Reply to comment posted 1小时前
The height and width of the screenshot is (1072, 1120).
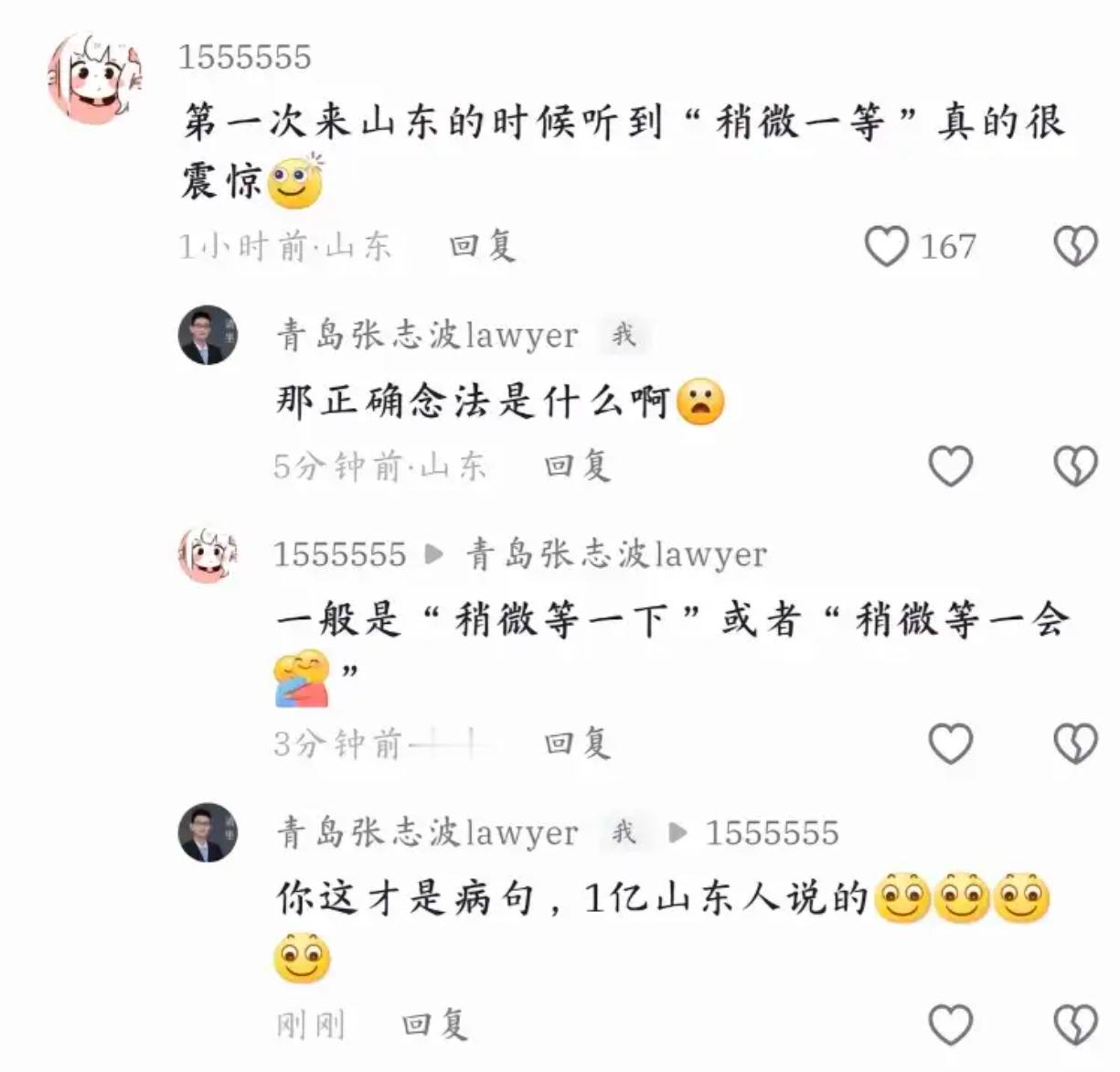pyautogui.click(x=483, y=245)
